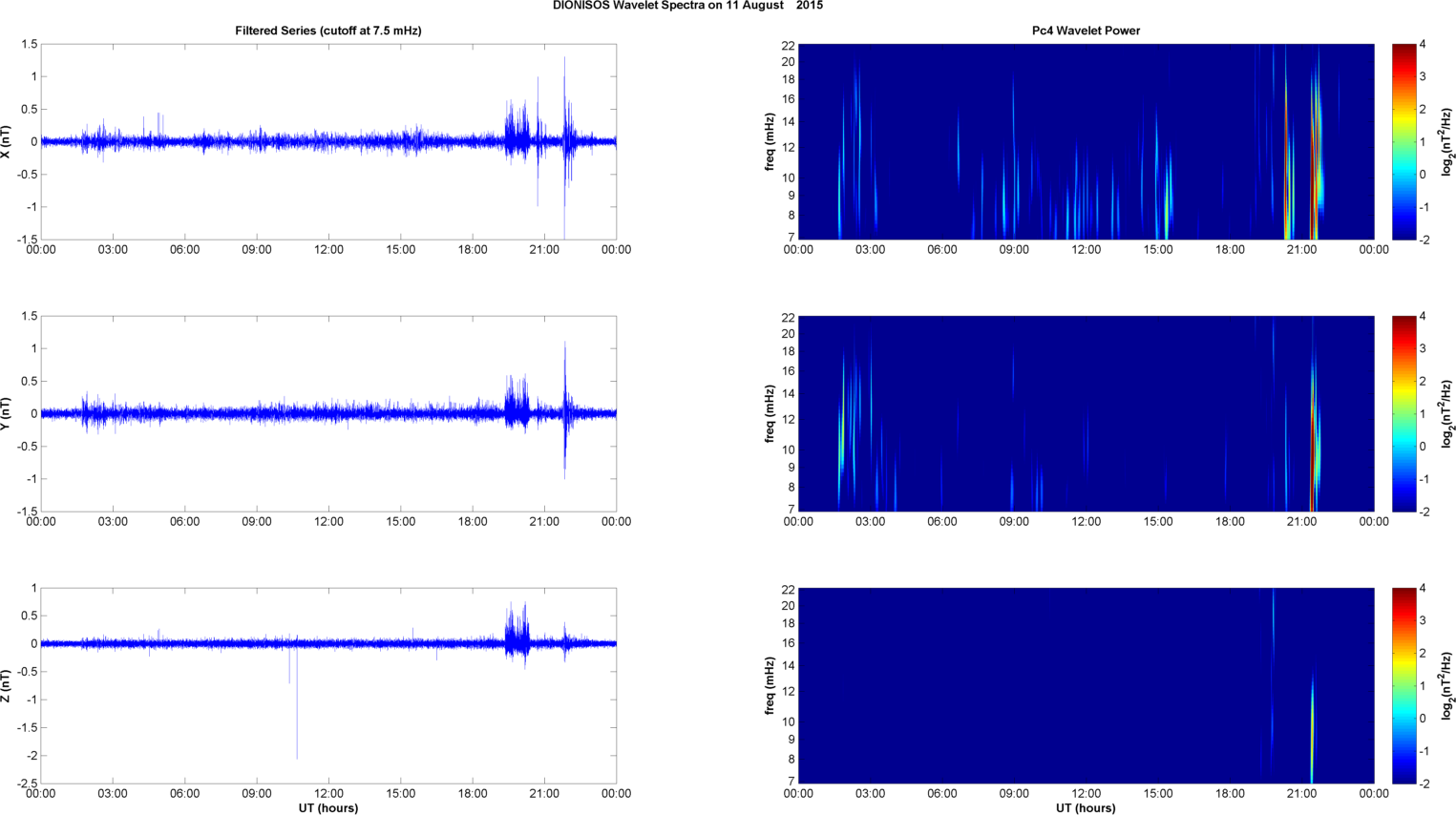
Task: Click the '22' frequency tick on the middle spectrogram
Action: 788,318
